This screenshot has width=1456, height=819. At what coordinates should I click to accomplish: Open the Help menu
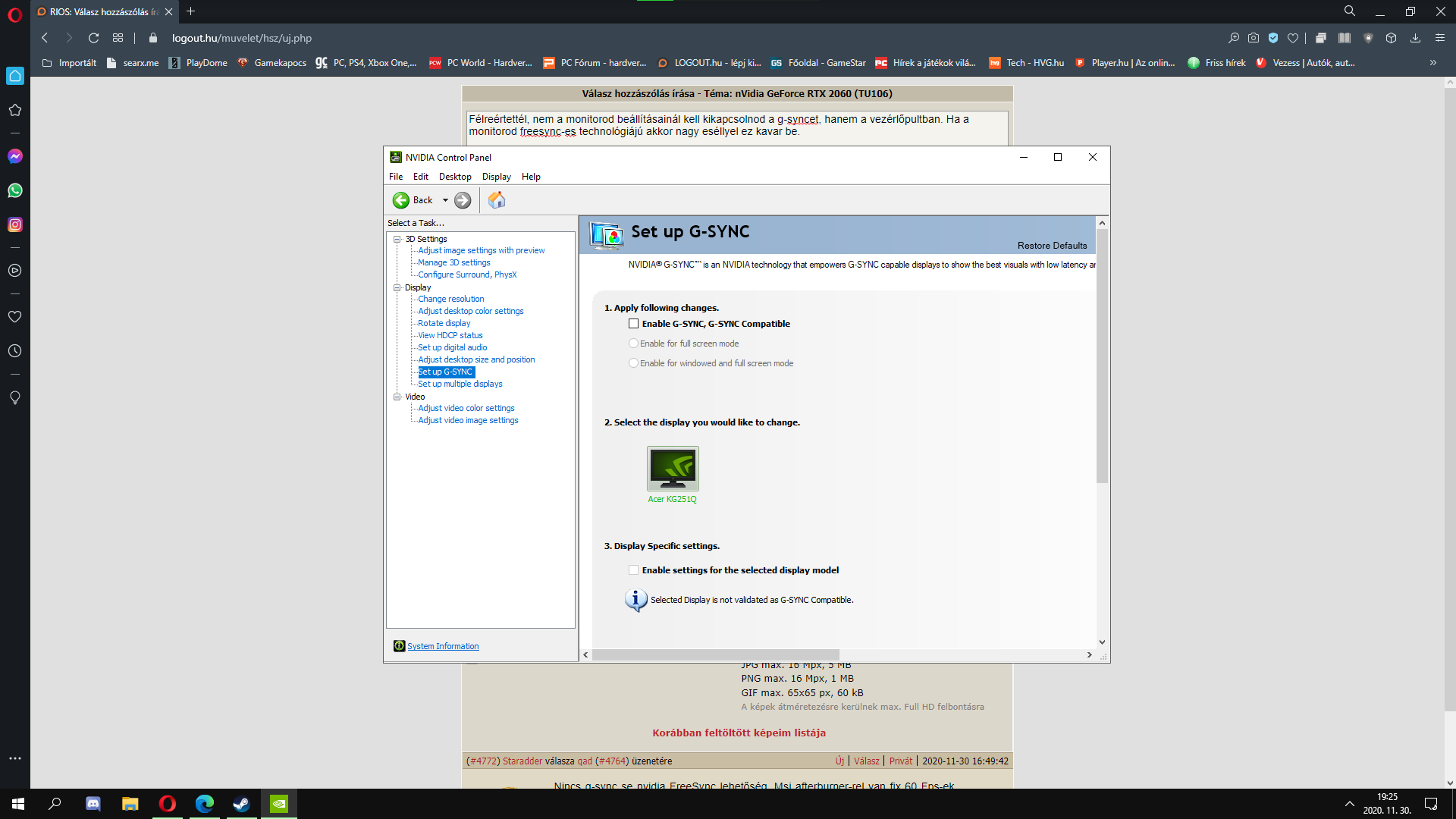pyautogui.click(x=531, y=177)
